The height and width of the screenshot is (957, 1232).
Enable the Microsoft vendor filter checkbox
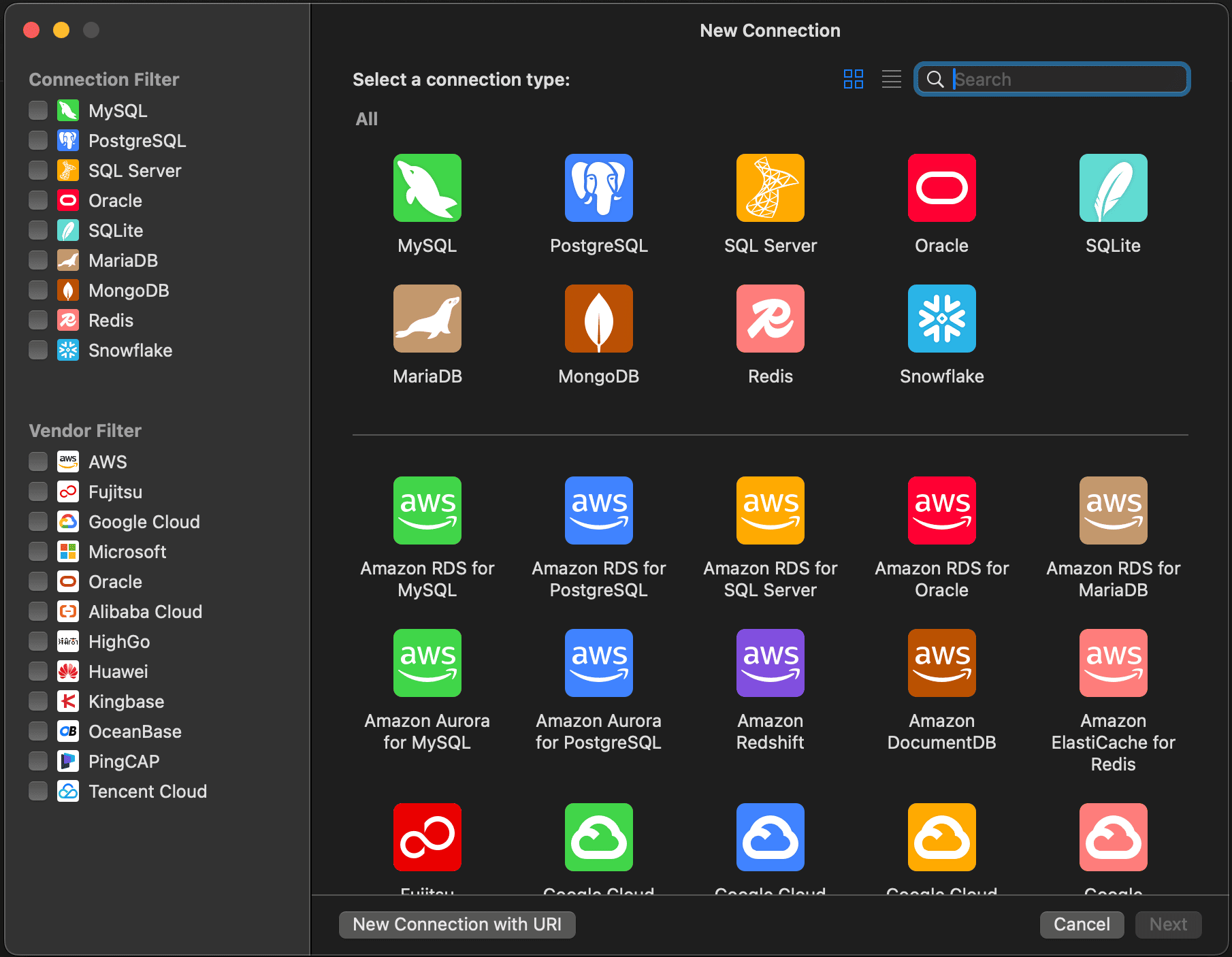tap(38, 551)
